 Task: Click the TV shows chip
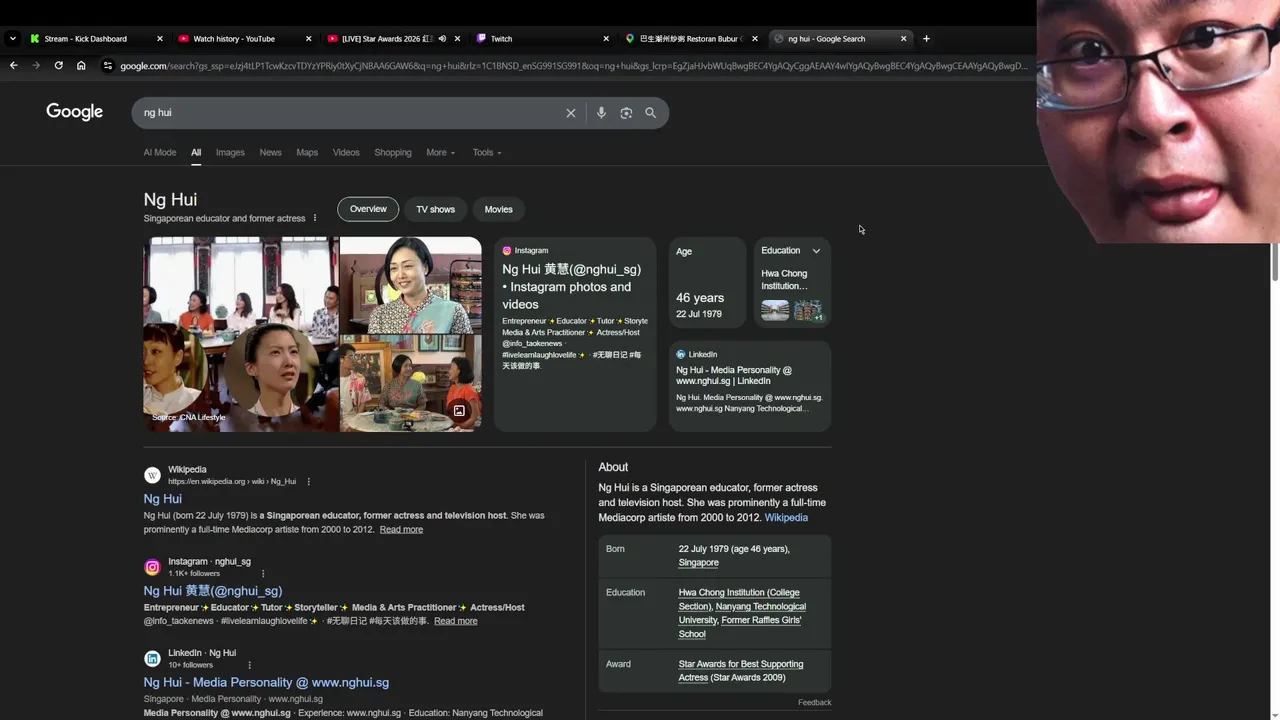(x=435, y=209)
